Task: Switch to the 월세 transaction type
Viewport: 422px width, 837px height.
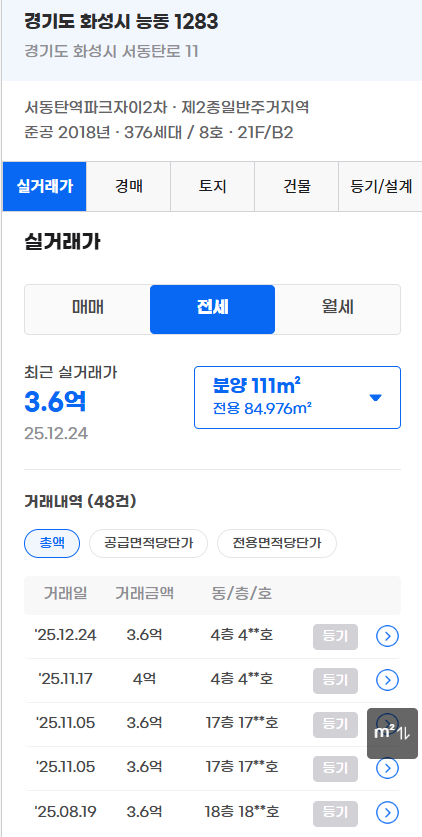Action: [x=338, y=309]
